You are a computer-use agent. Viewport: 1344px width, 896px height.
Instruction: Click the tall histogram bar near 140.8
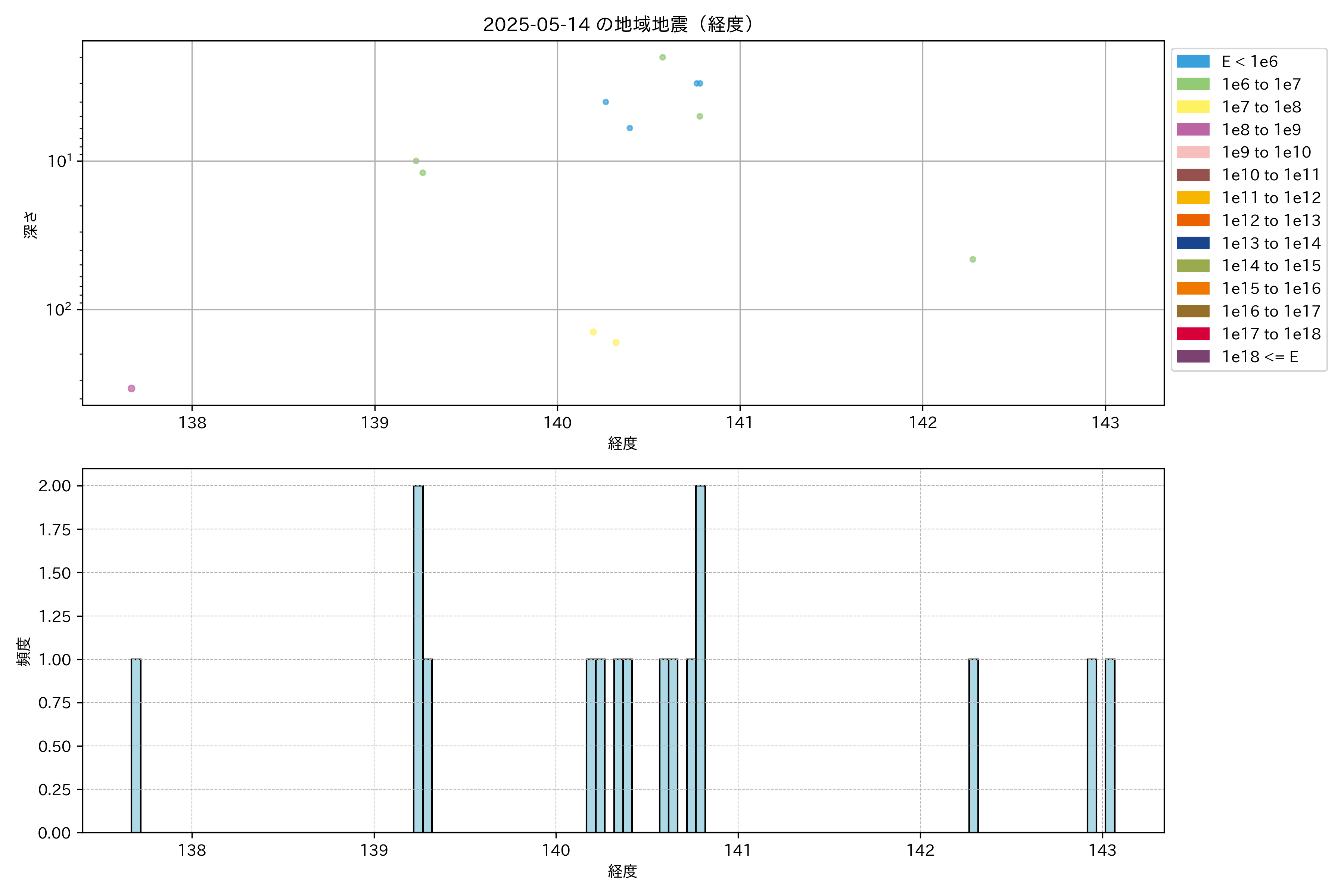tap(700, 657)
